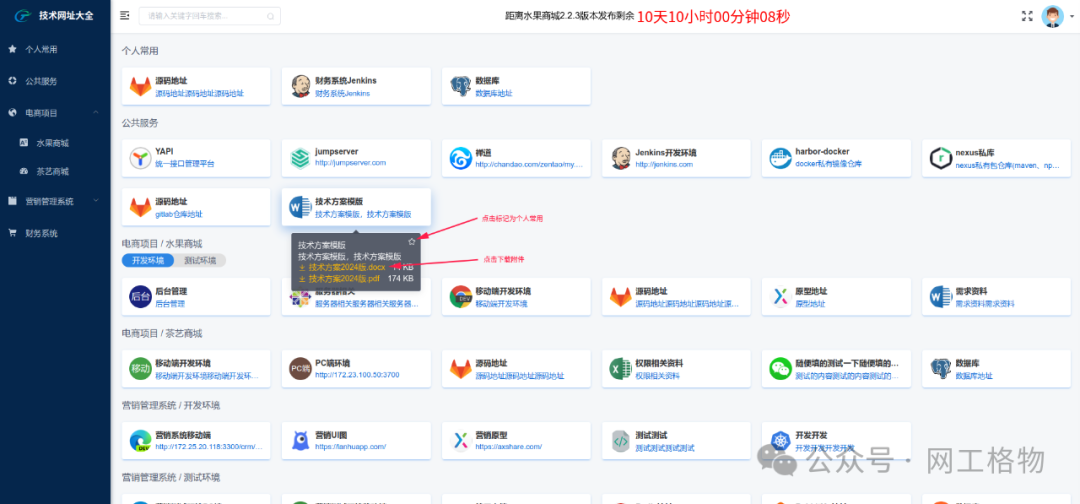Open the 源码地址 card under 茶艺商城
Image resolution: width=1080 pixels, height=504 pixels.
(517, 368)
